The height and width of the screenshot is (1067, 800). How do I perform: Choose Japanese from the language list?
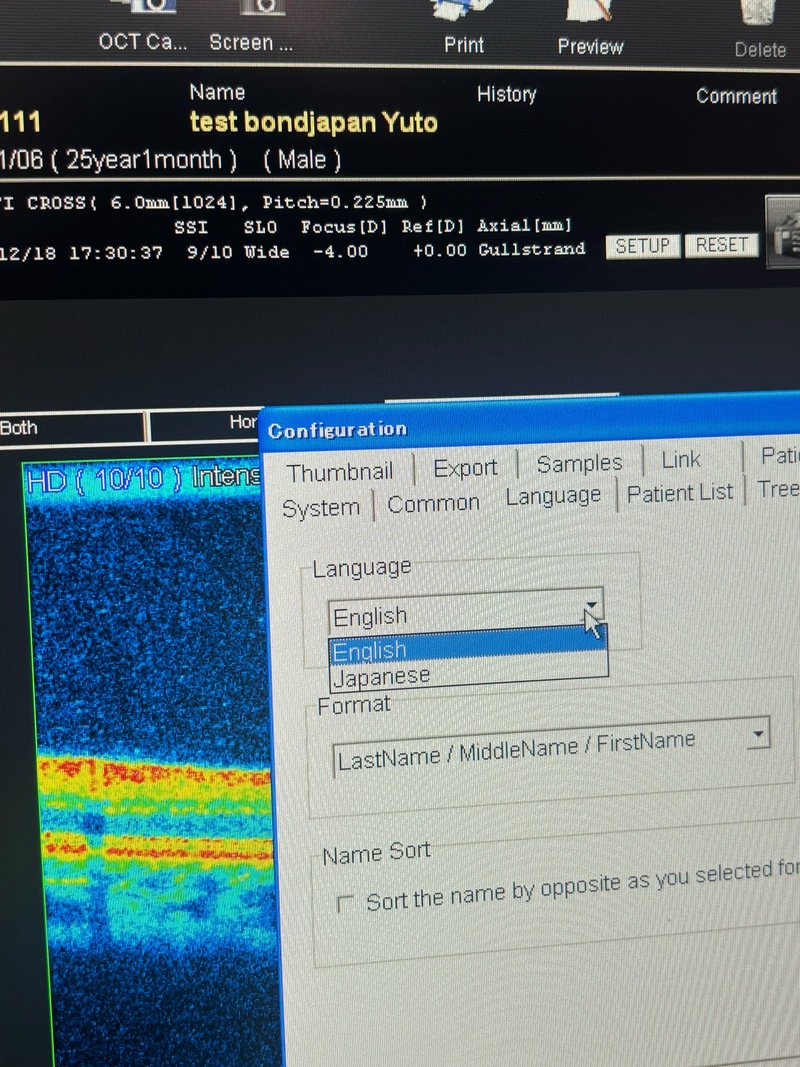382,677
